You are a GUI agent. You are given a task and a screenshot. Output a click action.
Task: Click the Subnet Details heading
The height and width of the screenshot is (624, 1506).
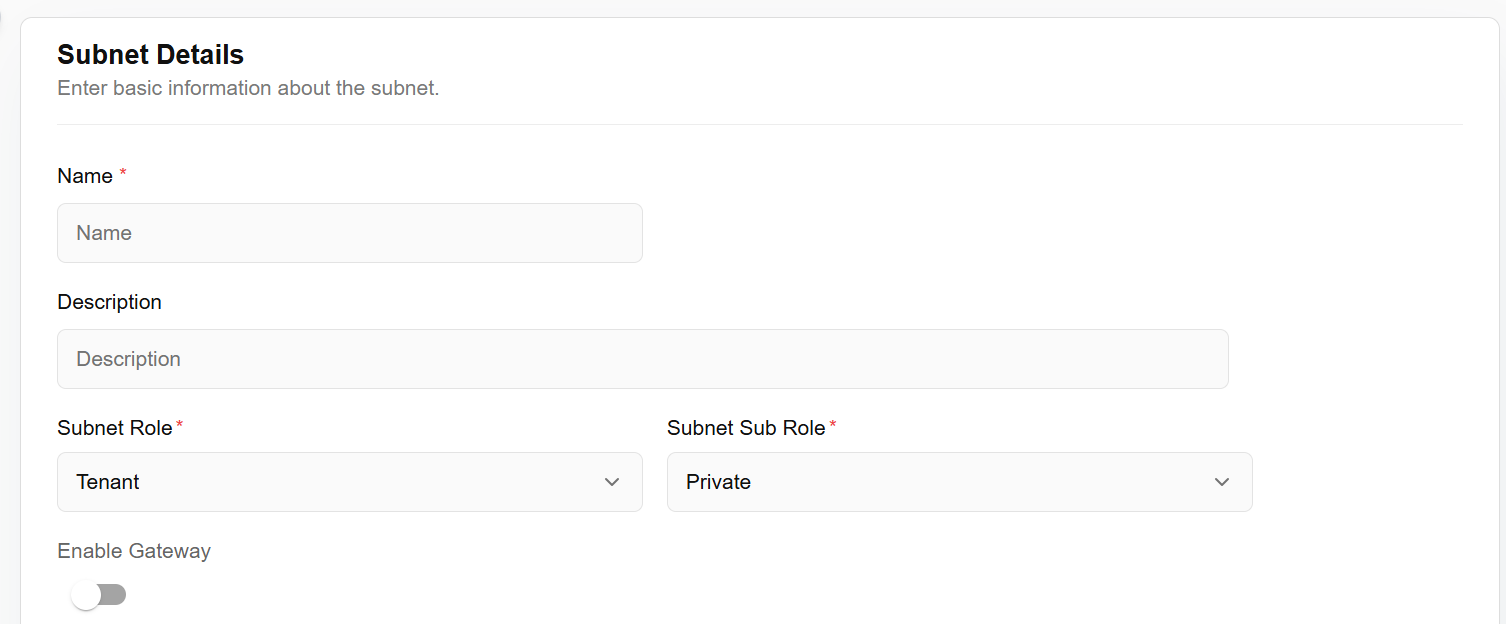pos(150,54)
